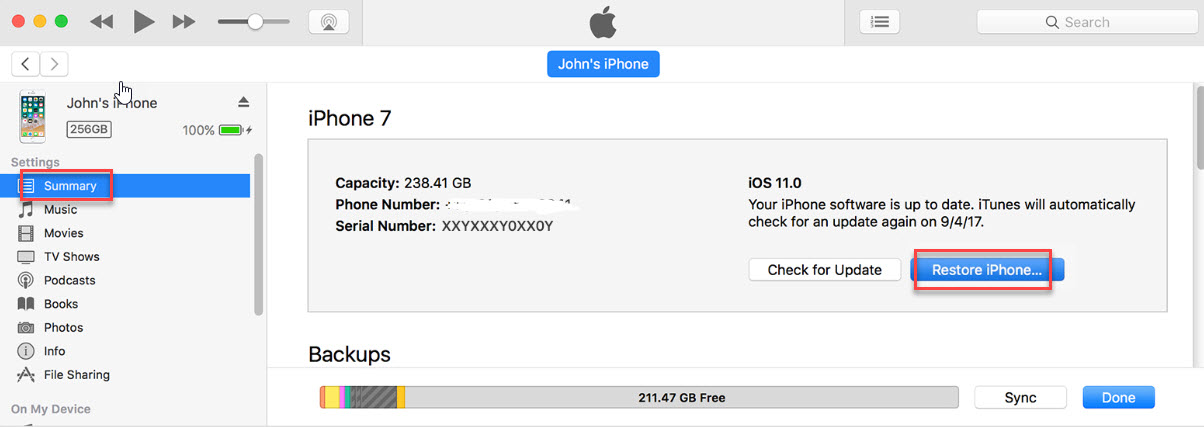Click the rewind playback button
1204x427 pixels.
pyautogui.click(x=101, y=22)
